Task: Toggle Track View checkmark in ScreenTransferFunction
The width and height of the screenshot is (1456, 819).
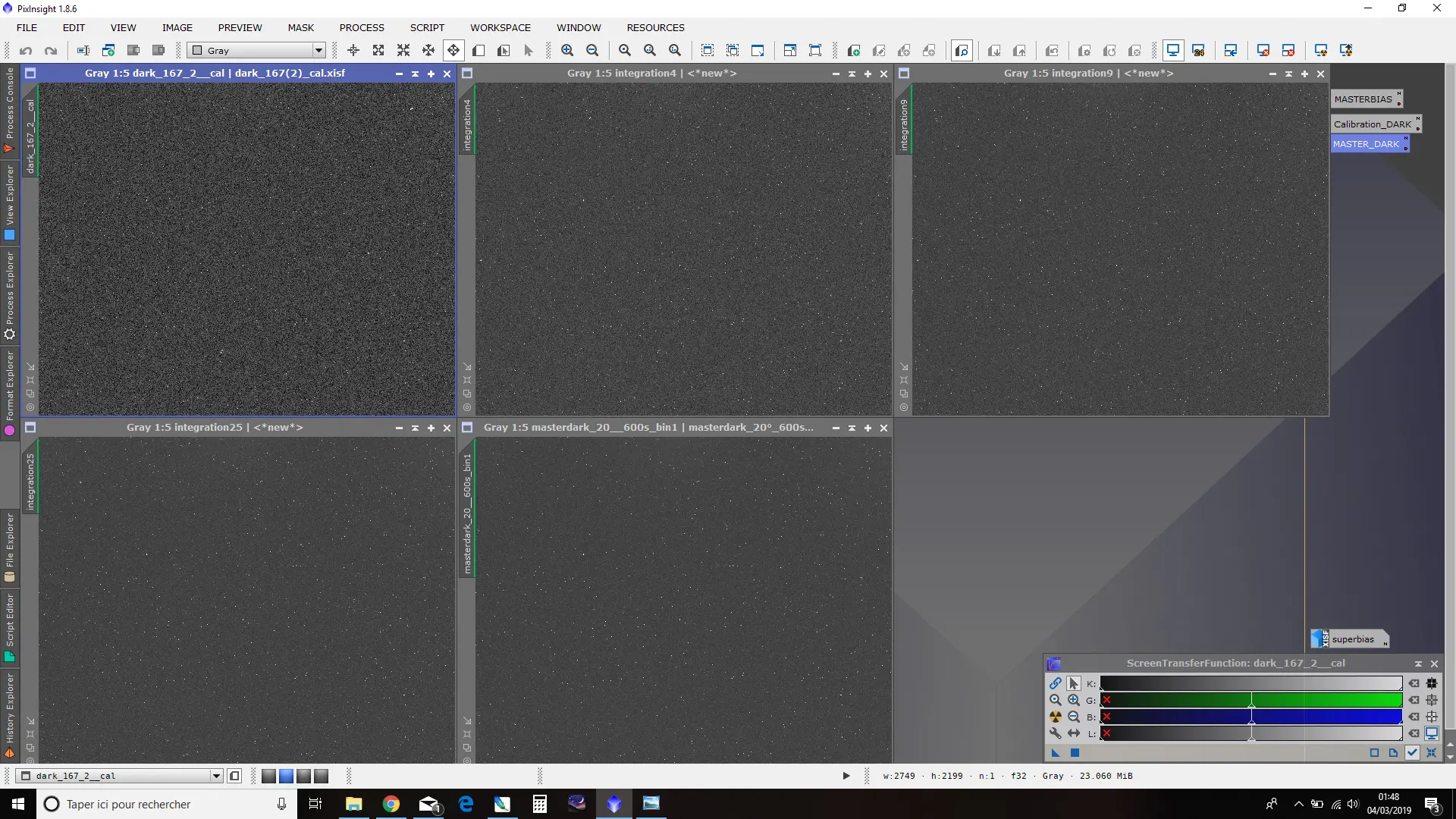Action: (1412, 753)
